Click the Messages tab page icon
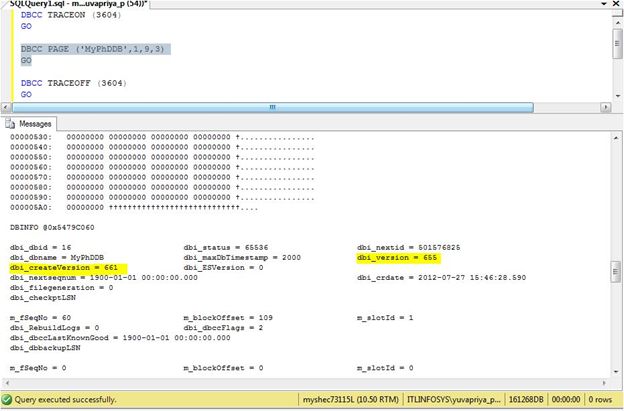This screenshot has height=411, width=624. 10,124
